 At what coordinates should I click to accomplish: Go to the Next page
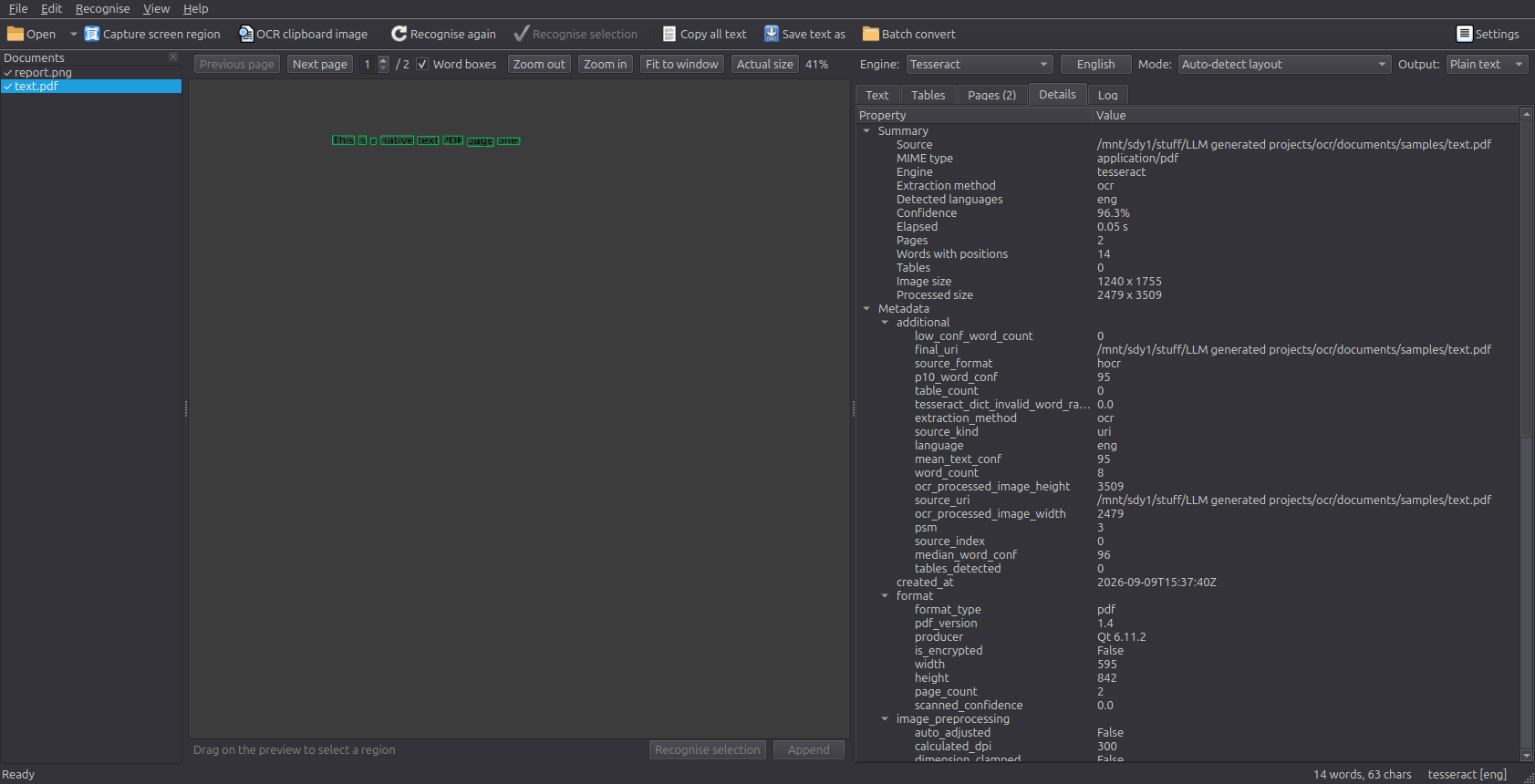click(x=320, y=64)
